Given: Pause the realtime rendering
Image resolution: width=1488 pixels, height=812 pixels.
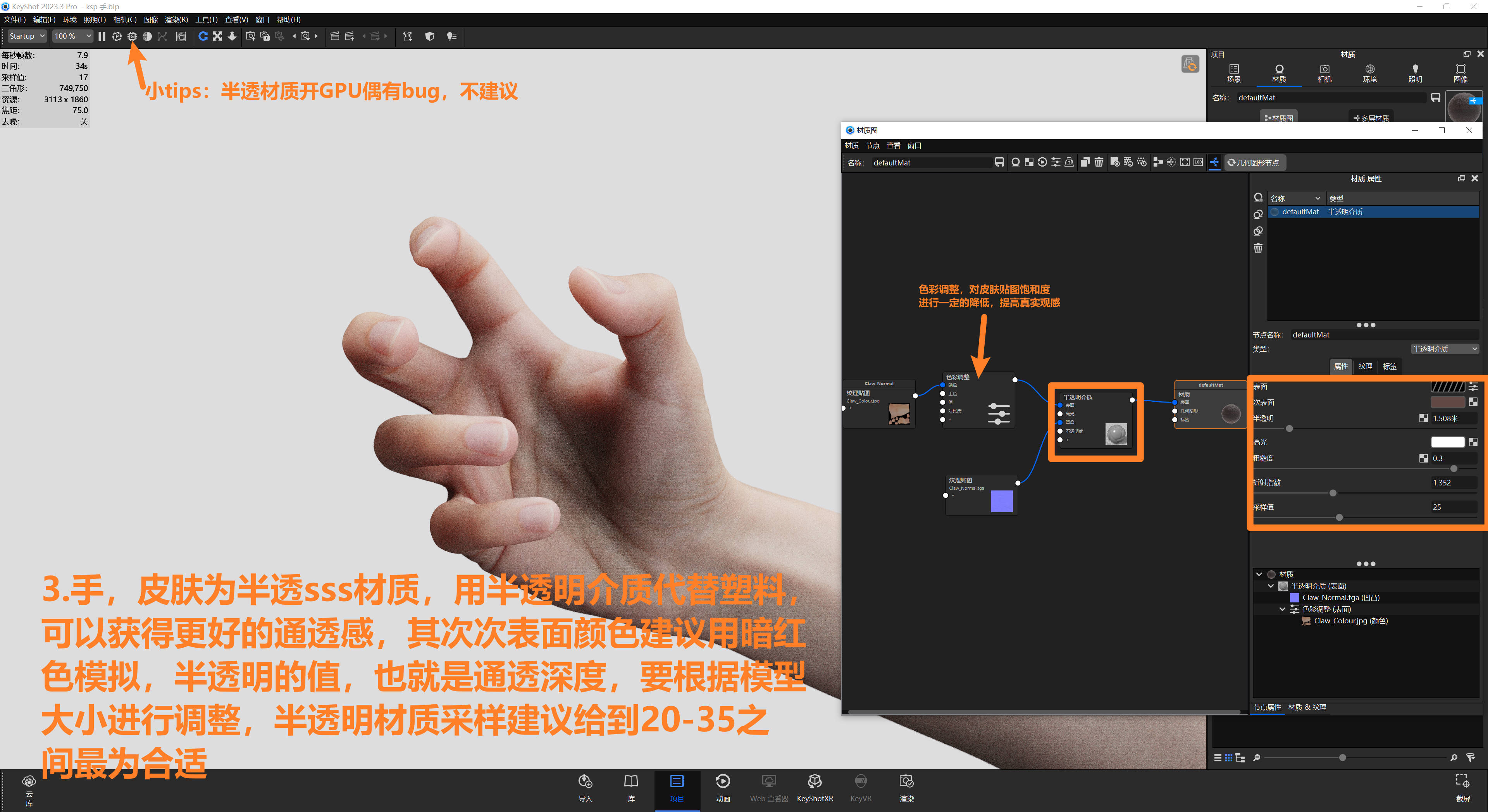Looking at the screenshot, I should pyautogui.click(x=102, y=36).
